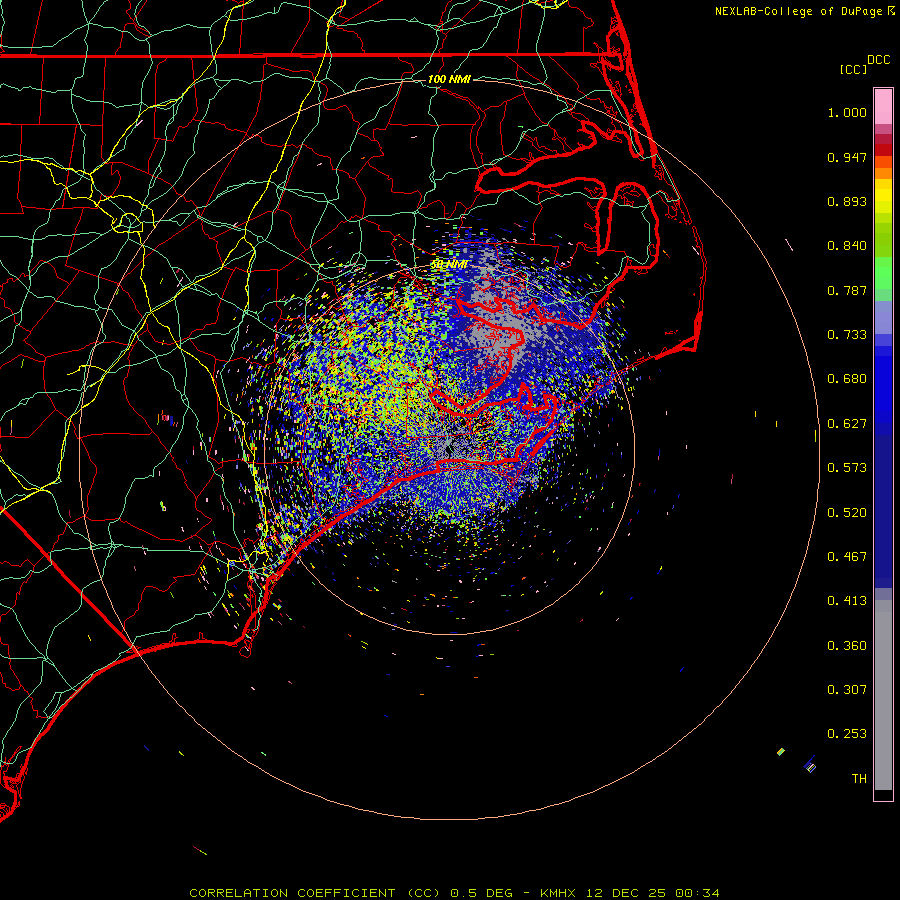Pick the pink segment of the color bar

pos(883,107)
